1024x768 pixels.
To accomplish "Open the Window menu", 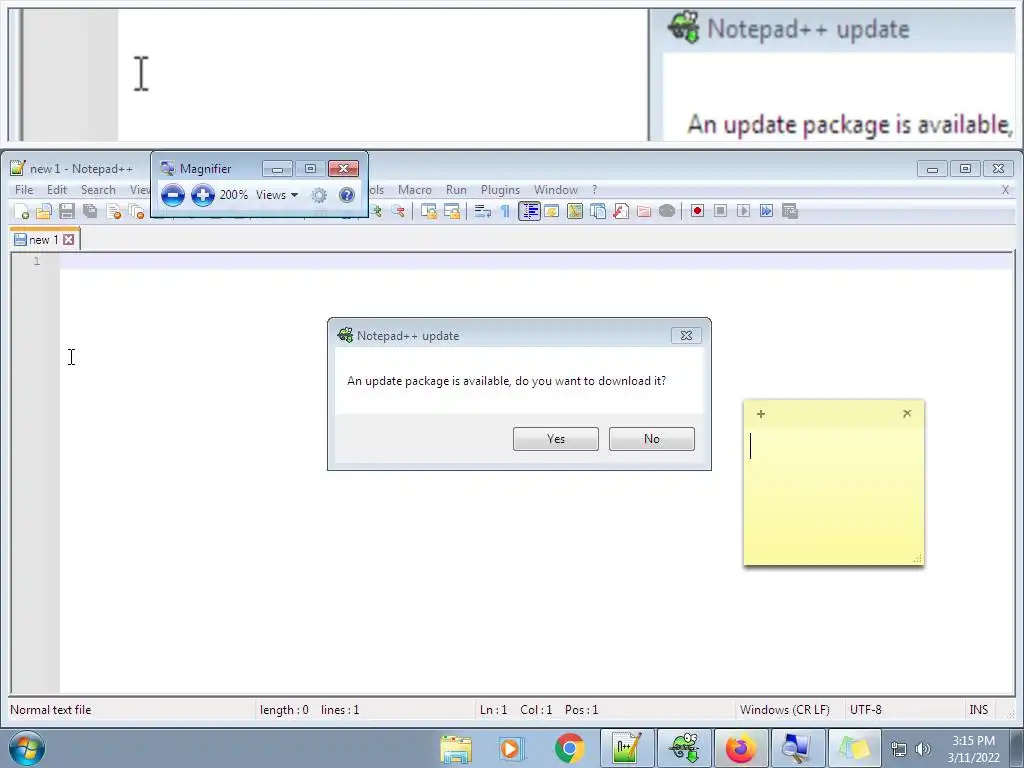I will (x=556, y=189).
